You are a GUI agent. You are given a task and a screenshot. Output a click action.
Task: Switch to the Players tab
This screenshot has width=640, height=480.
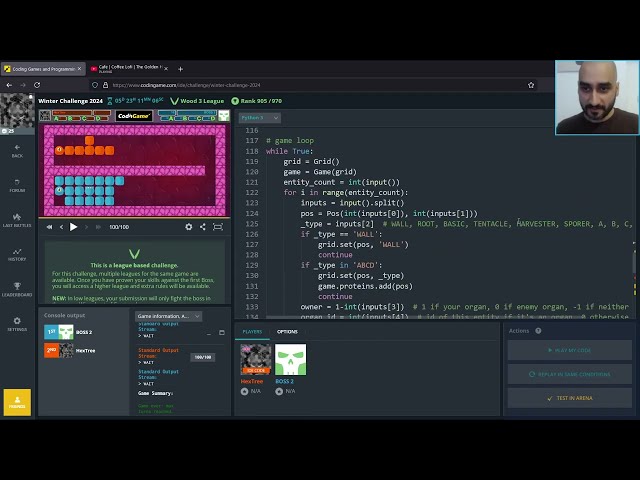pos(252,332)
